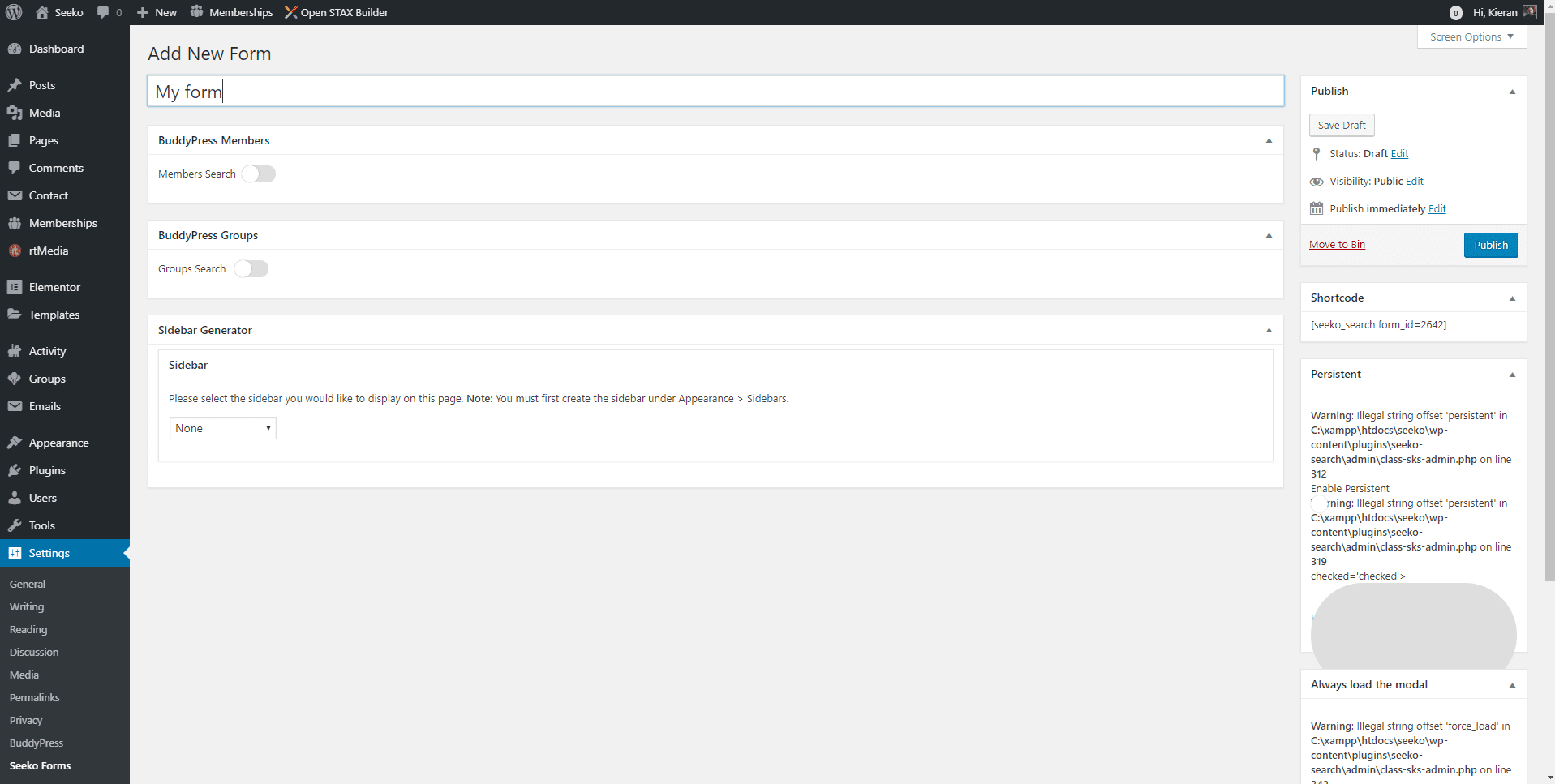The image size is (1555, 784).
Task: Click the Users person icon in sidebar
Action: click(x=15, y=498)
